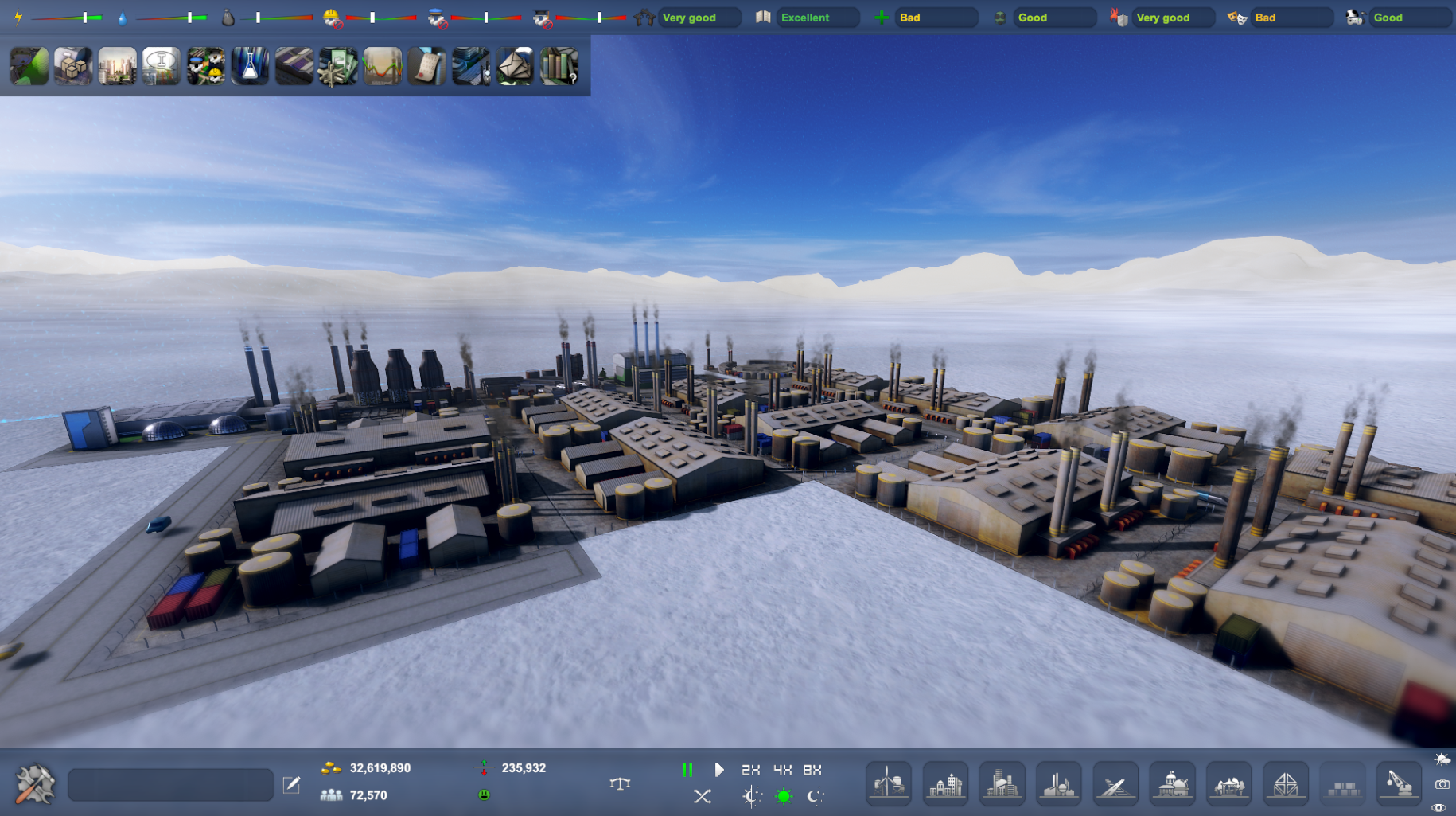Toggle the eye interface visibility
Viewport: 1456px width, 816px height.
tap(1438, 807)
